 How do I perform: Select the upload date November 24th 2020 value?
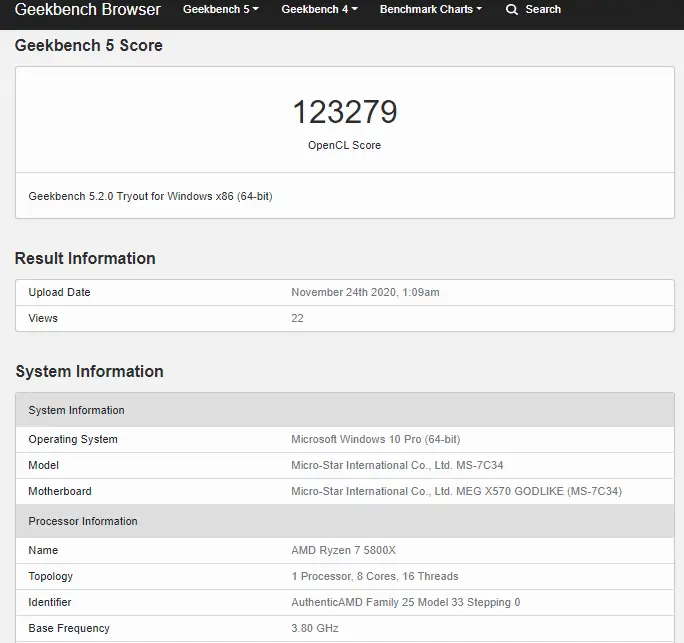coord(366,292)
